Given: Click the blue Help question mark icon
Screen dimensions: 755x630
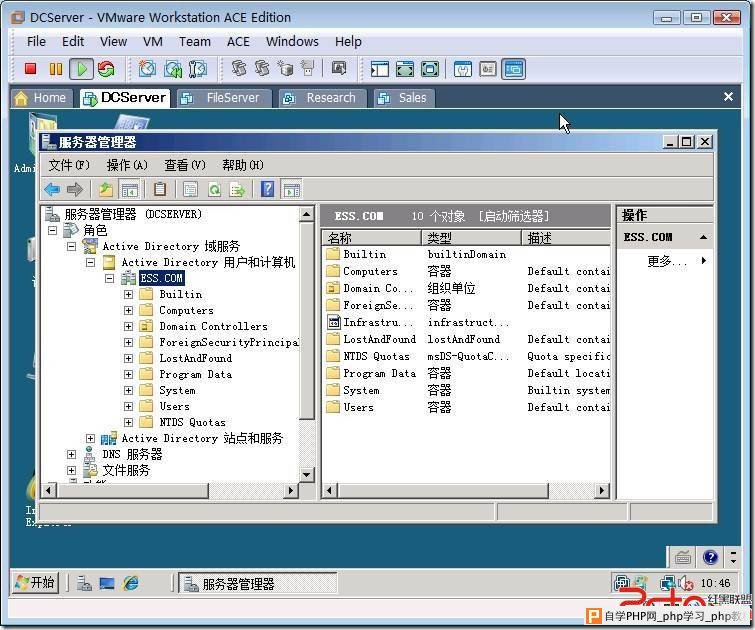Looking at the screenshot, I should pos(267,189).
